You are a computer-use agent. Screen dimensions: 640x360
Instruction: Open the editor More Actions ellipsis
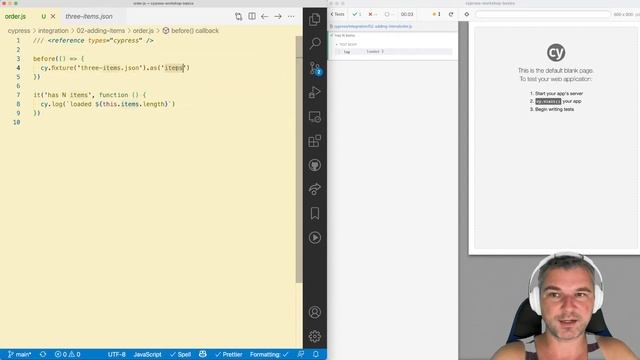pos(291,16)
